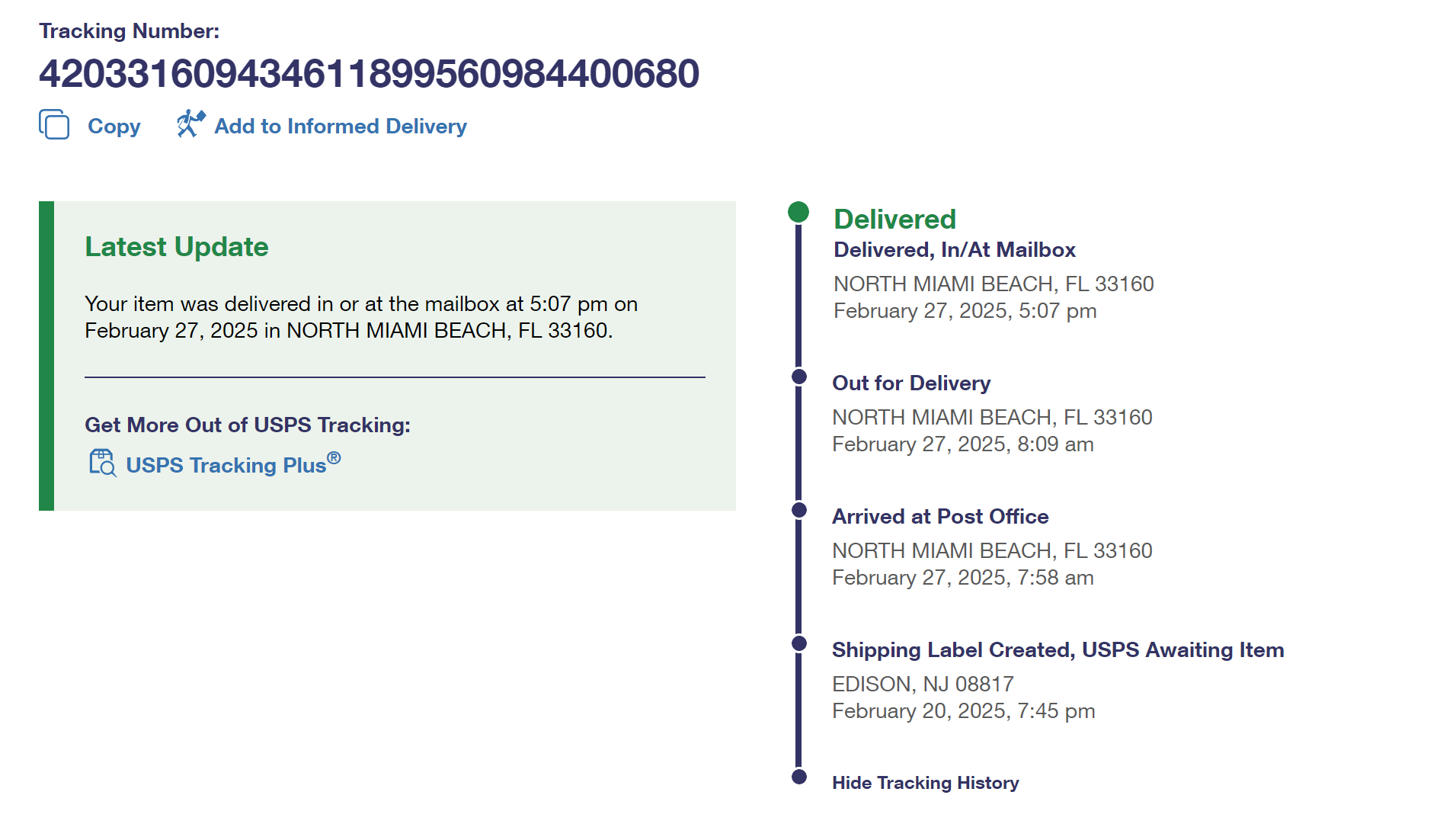This screenshot has width=1456, height=824.
Task: Click the Arrived at Post Office event title
Action: pyautogui.click(x=939, y=517)
